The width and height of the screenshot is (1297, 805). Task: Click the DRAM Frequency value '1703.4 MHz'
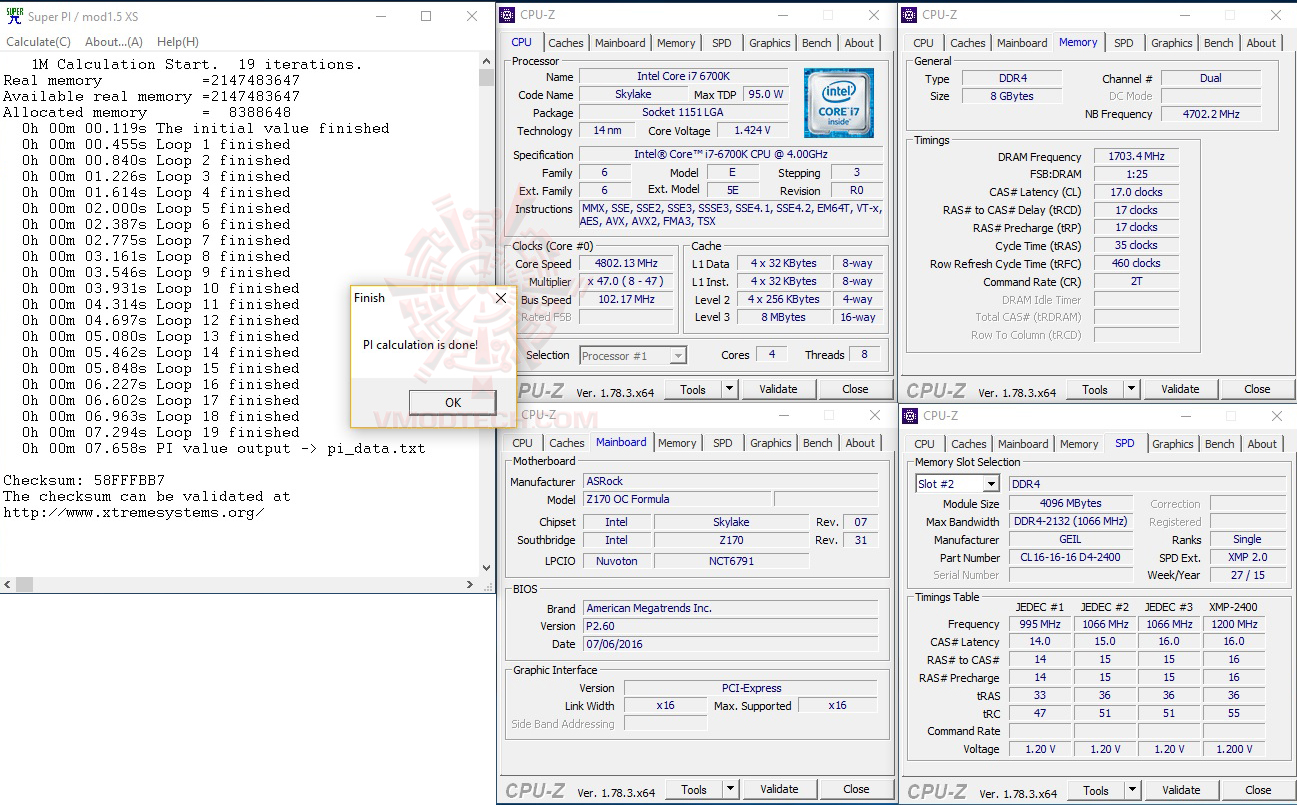(1136, 157)
